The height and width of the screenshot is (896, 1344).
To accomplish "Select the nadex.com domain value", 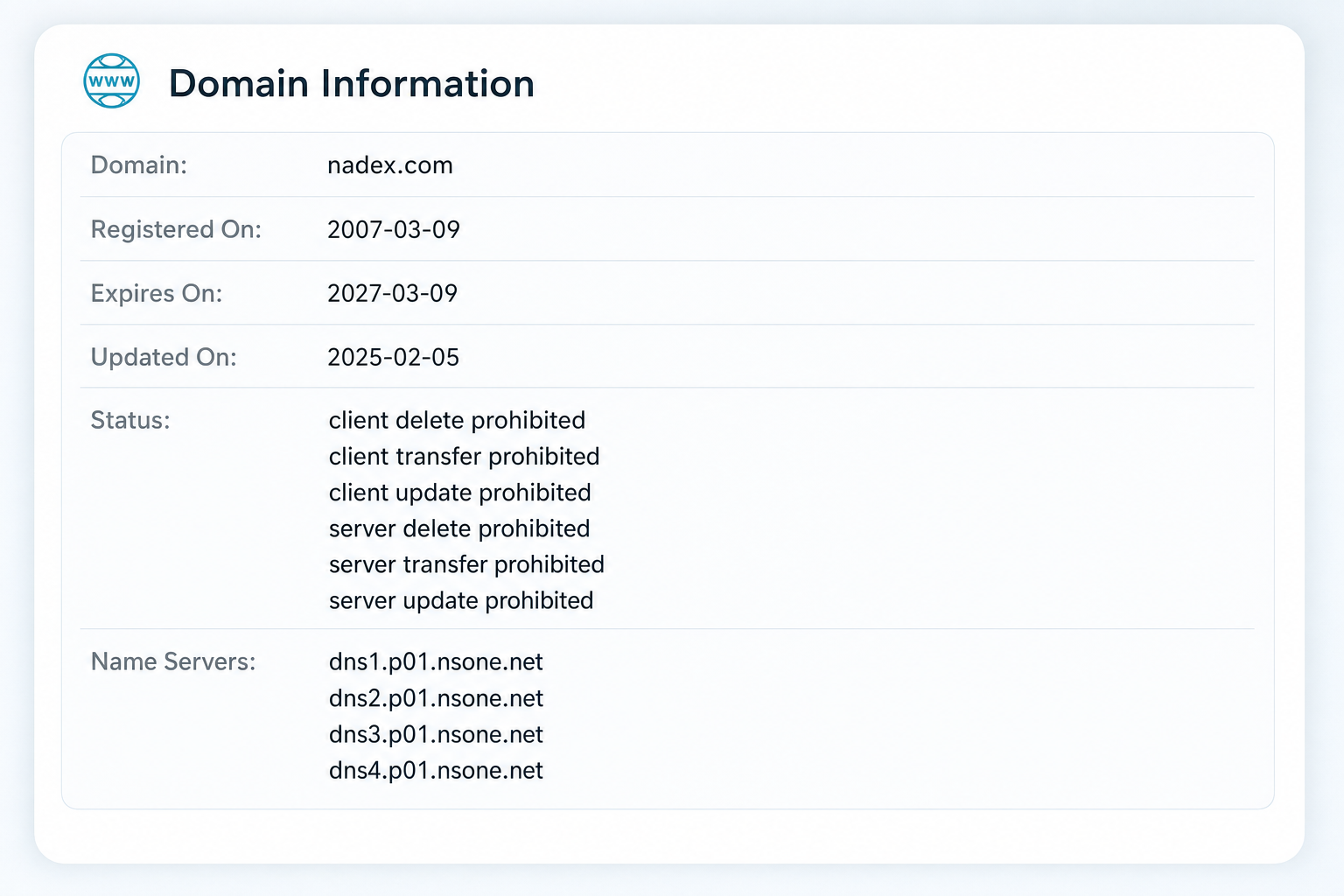I will pos(390,165).
